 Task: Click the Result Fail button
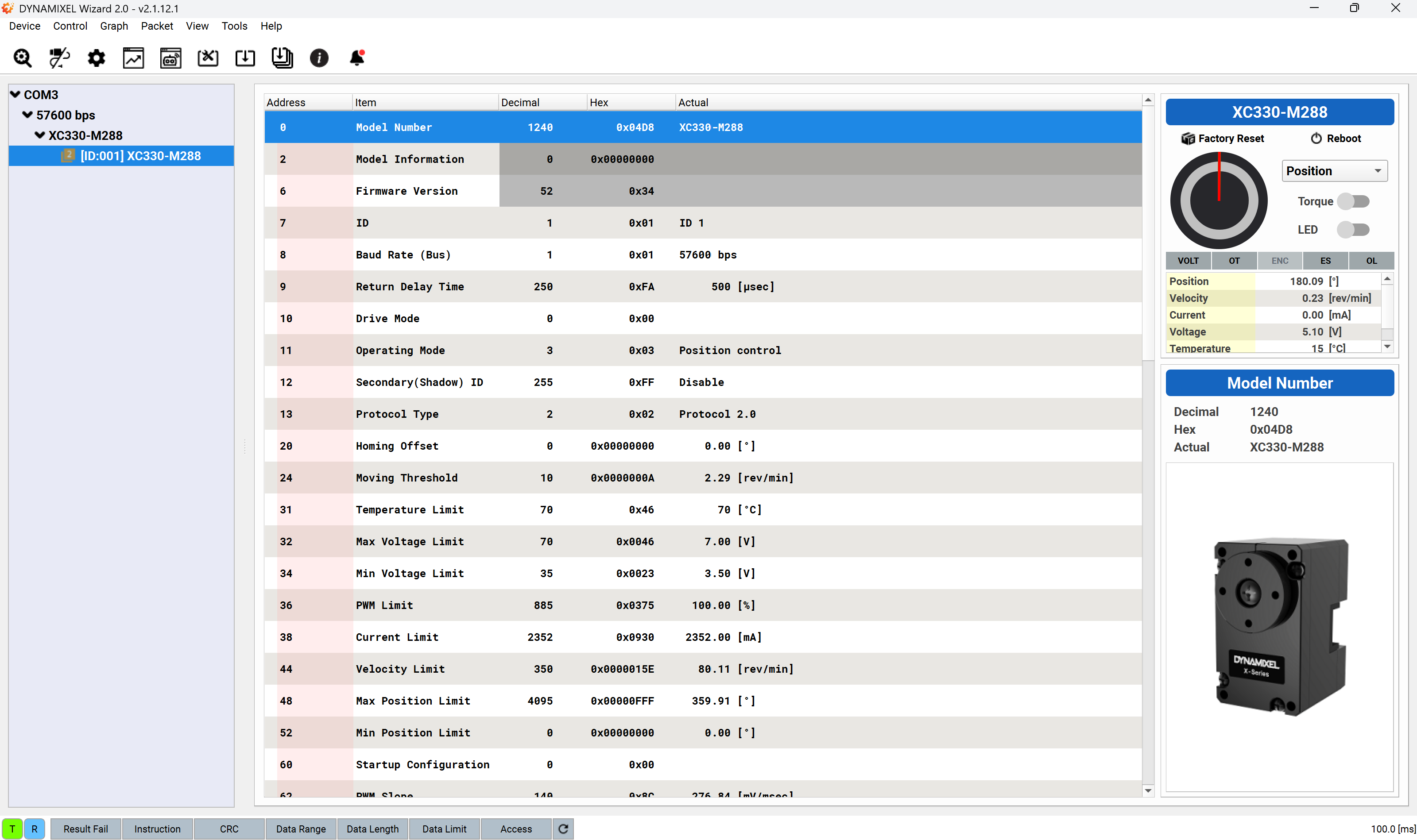(85, 828)
